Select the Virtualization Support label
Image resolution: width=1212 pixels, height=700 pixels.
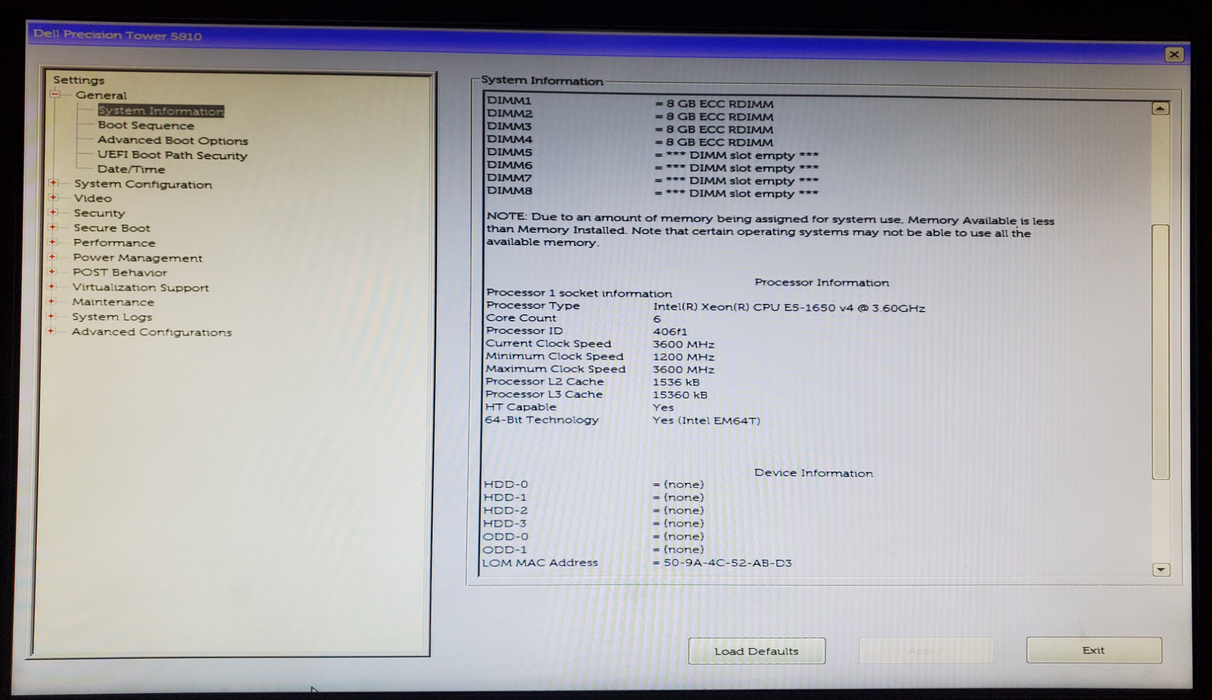tap(141, 287)
